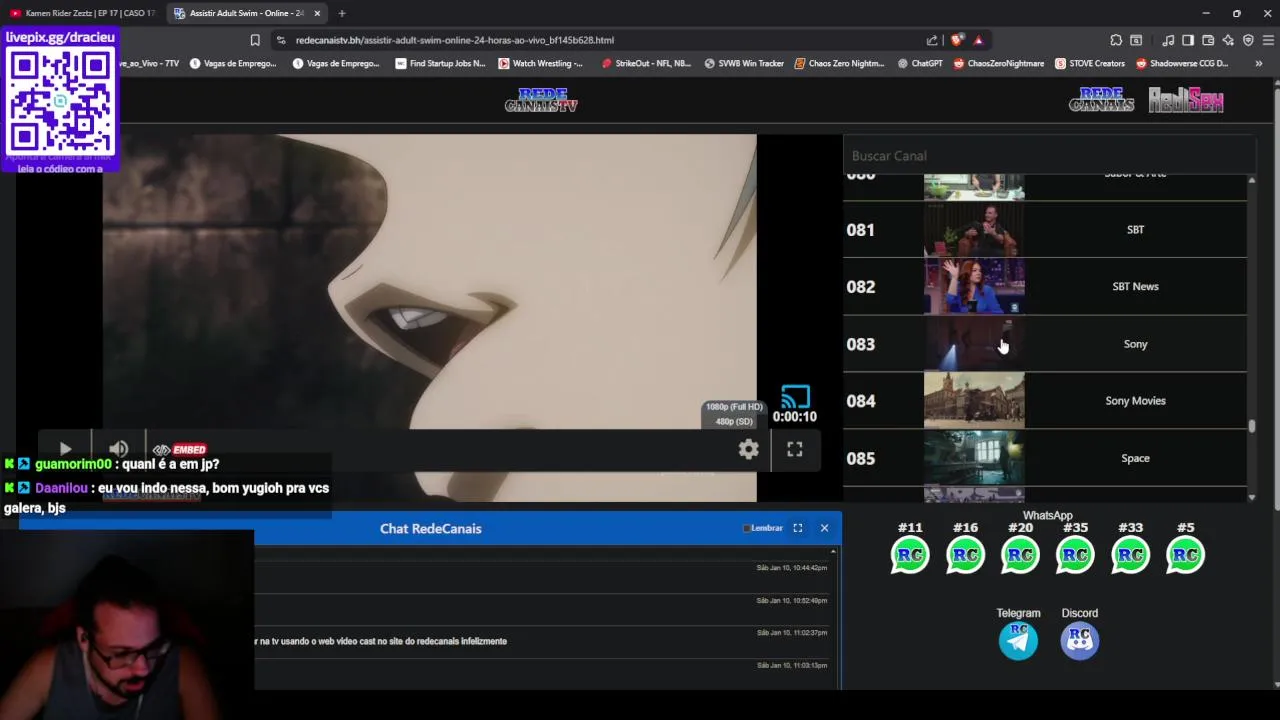Open channel 085 Space

click(1045, 458)
